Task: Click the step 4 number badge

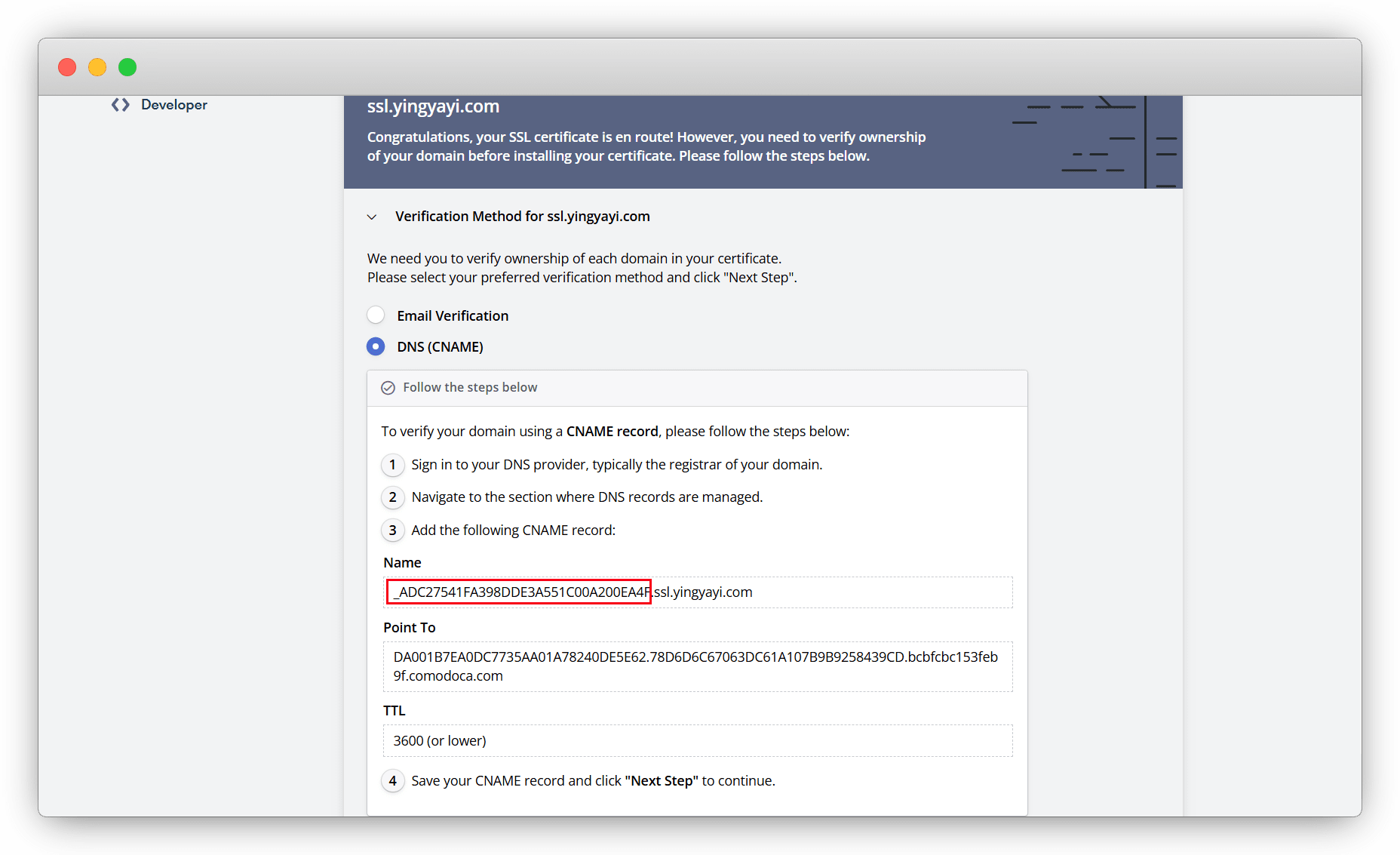Action: click(x=392, y=781)
